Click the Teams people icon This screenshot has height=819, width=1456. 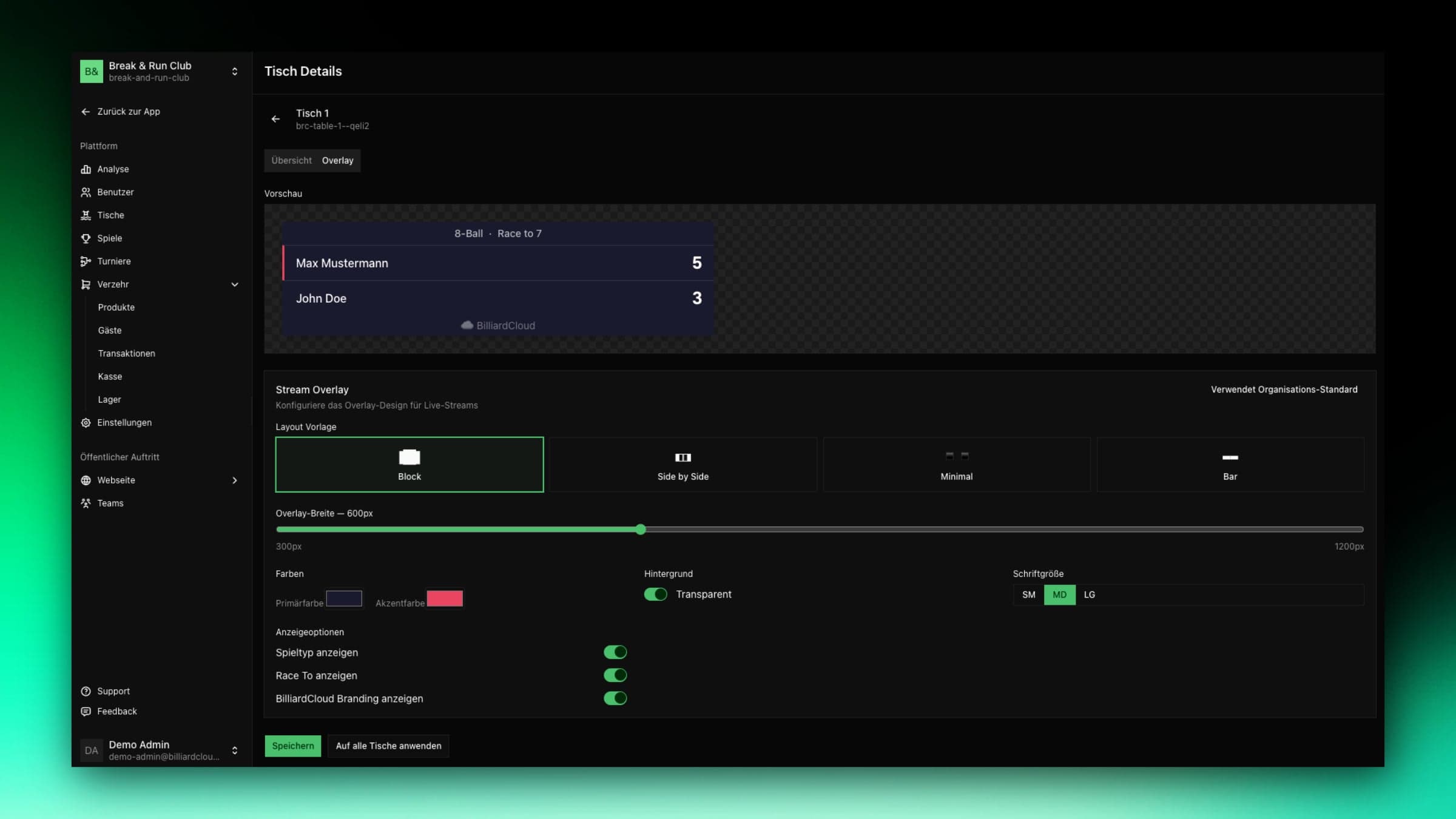coord(86,504)
